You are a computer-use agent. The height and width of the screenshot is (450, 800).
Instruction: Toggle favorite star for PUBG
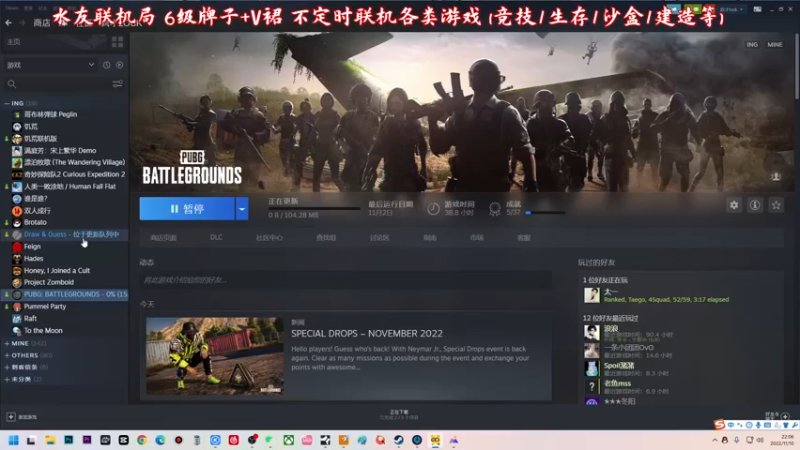[x=776, y=205]
